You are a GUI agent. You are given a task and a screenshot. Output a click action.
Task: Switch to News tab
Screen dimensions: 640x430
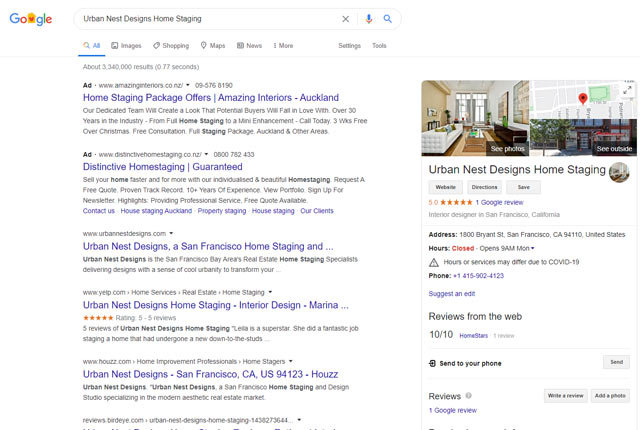[249, 46]
